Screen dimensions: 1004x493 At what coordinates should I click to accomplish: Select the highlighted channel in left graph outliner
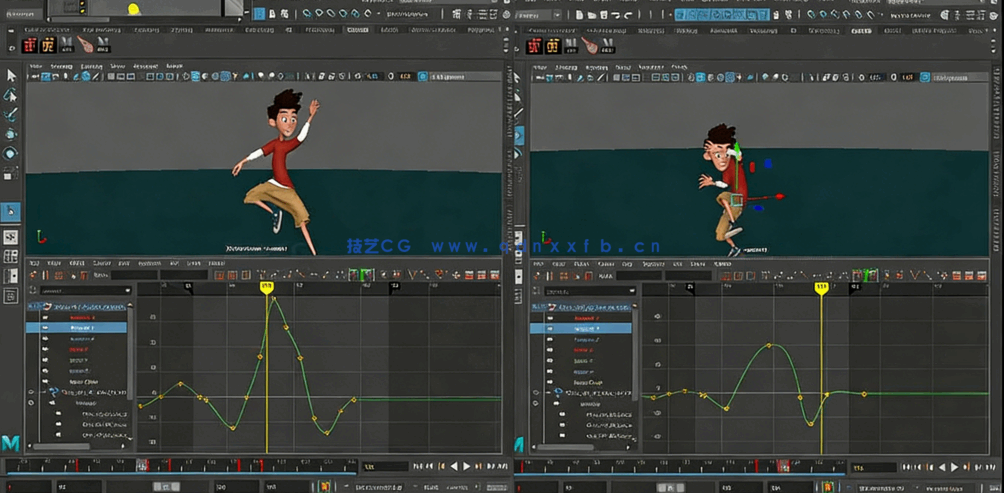83,328
